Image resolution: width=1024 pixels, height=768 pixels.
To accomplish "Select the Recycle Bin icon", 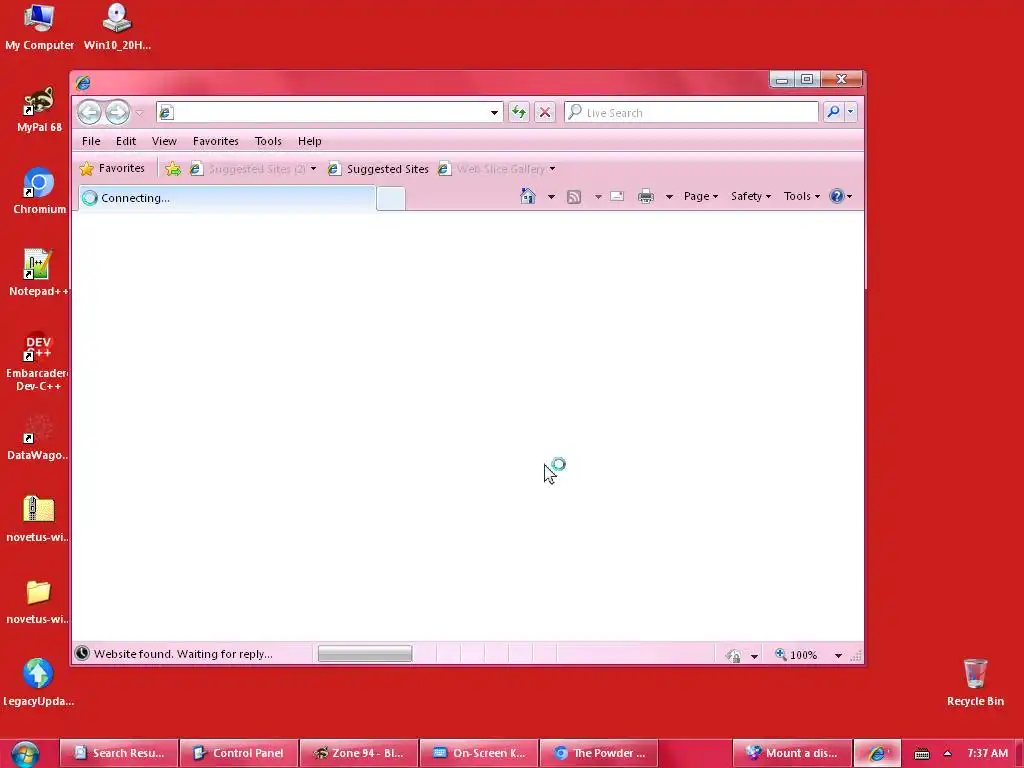I will click(x=976, y=683).
